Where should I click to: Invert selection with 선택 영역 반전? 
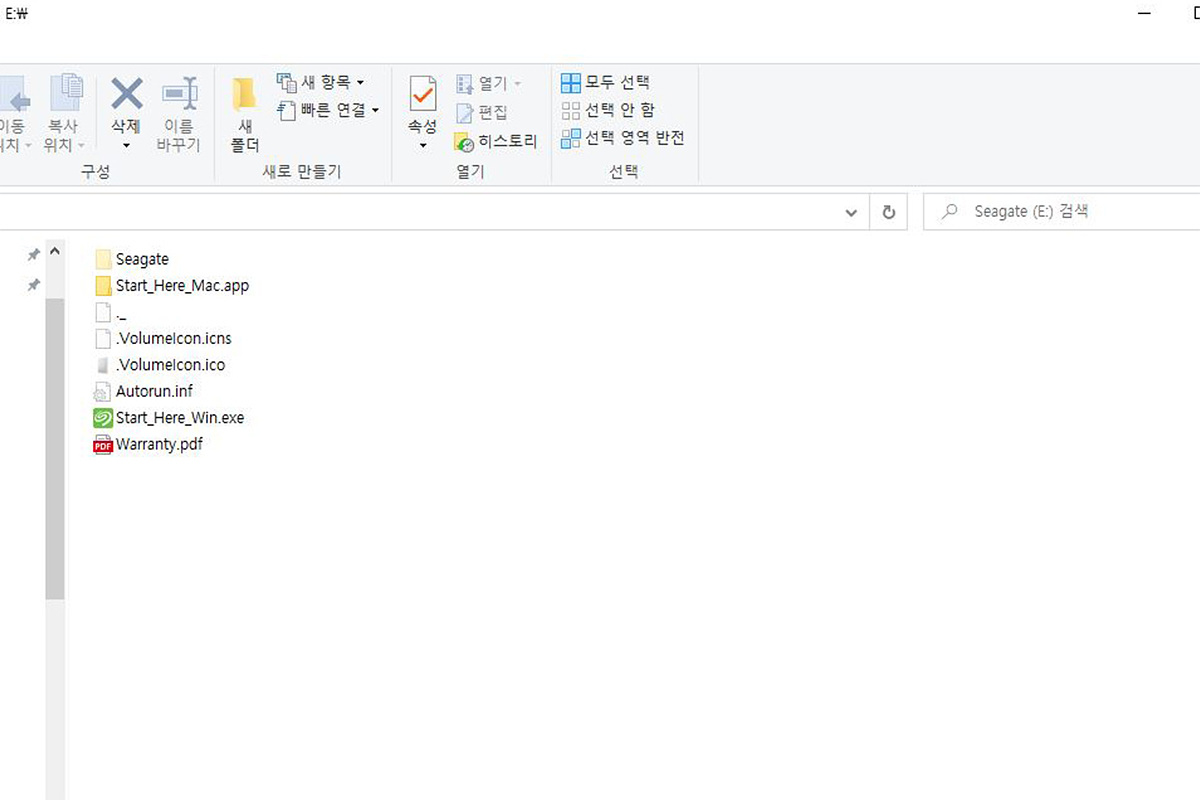(x=623, y=138)
